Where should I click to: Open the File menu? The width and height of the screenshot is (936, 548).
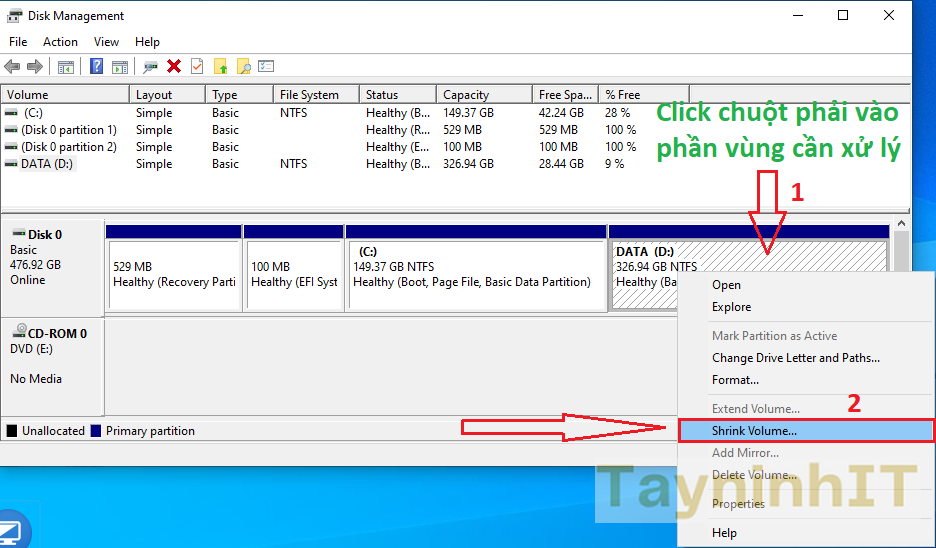[18, 42]
